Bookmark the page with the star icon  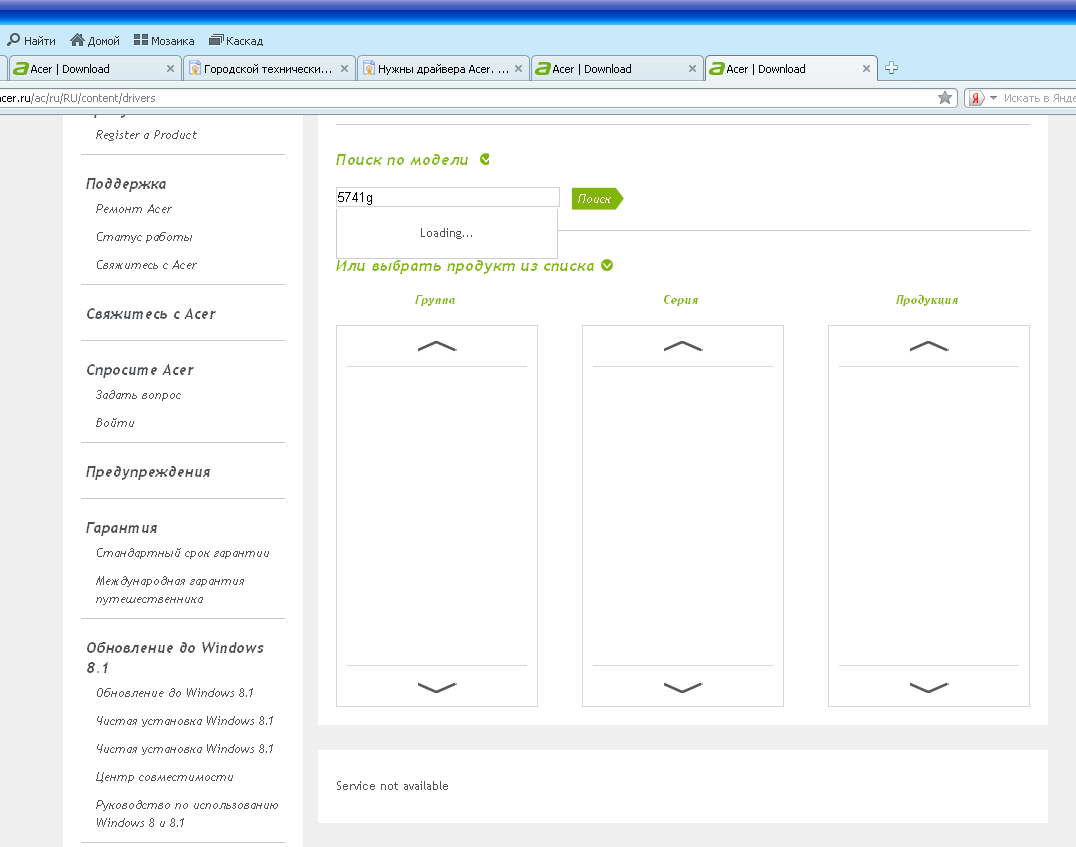click(x=945, y=98)
